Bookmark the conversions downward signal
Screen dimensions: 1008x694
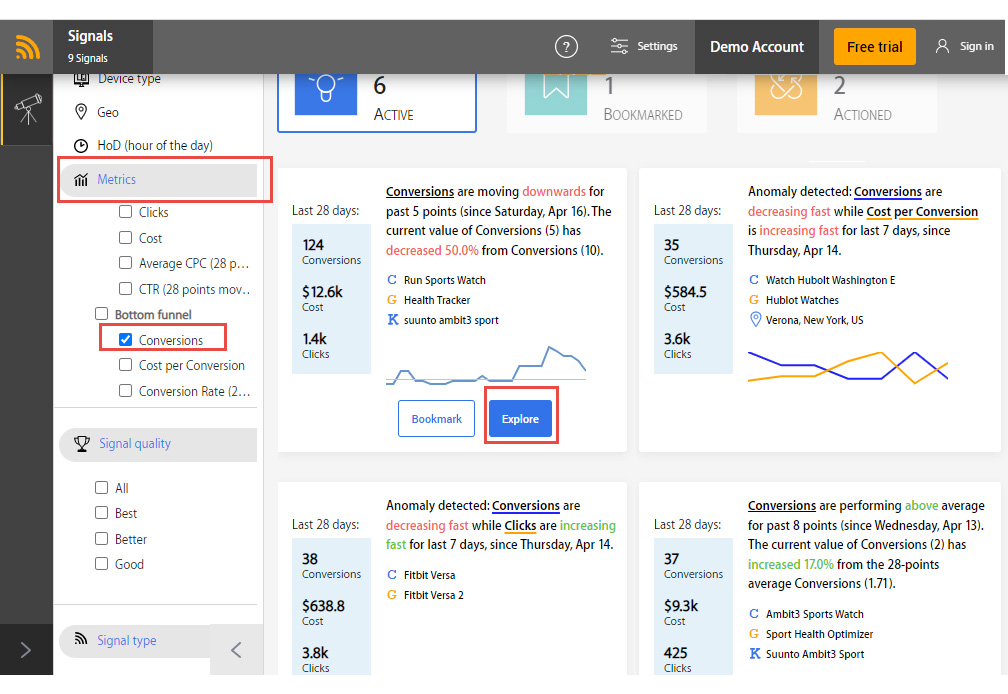point(436,419)
